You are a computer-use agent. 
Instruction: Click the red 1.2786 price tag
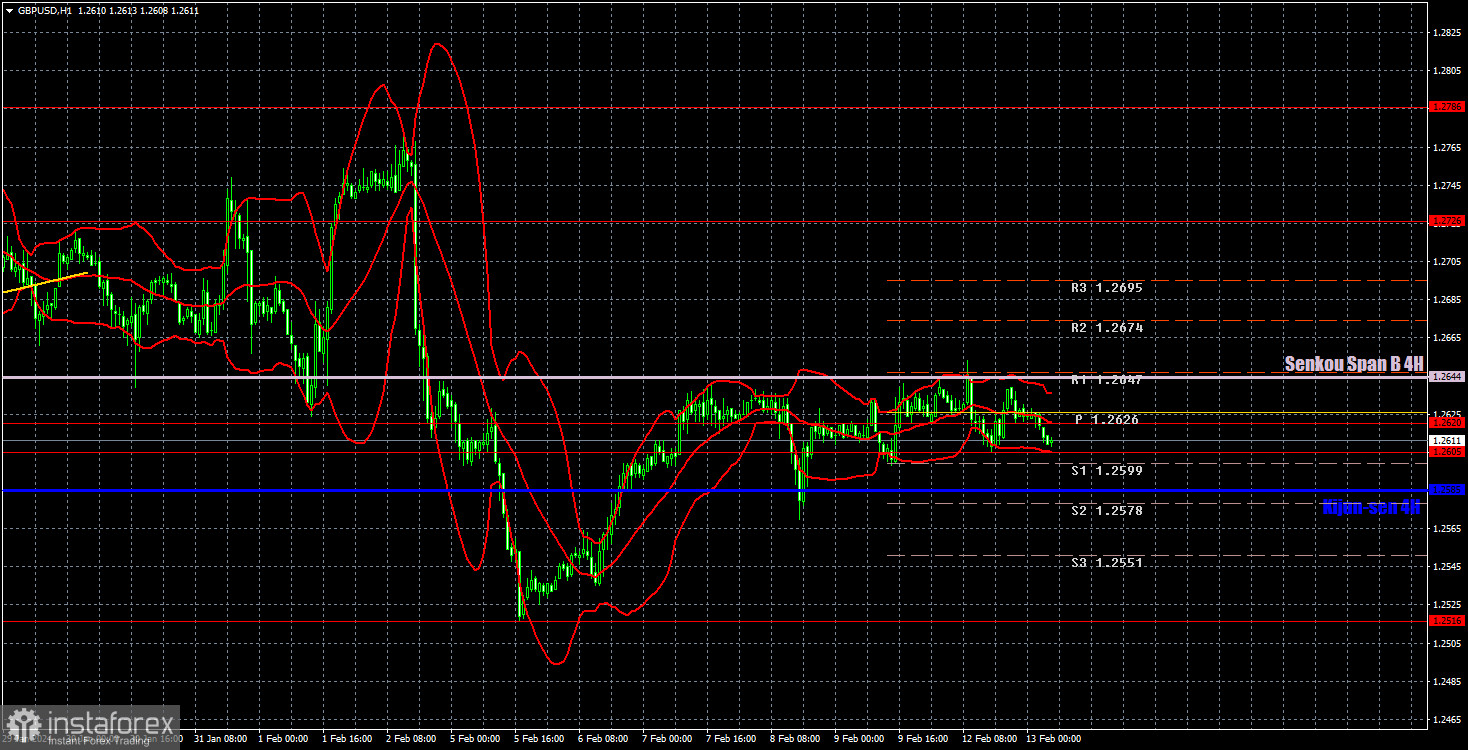[x=1447, y=106]
